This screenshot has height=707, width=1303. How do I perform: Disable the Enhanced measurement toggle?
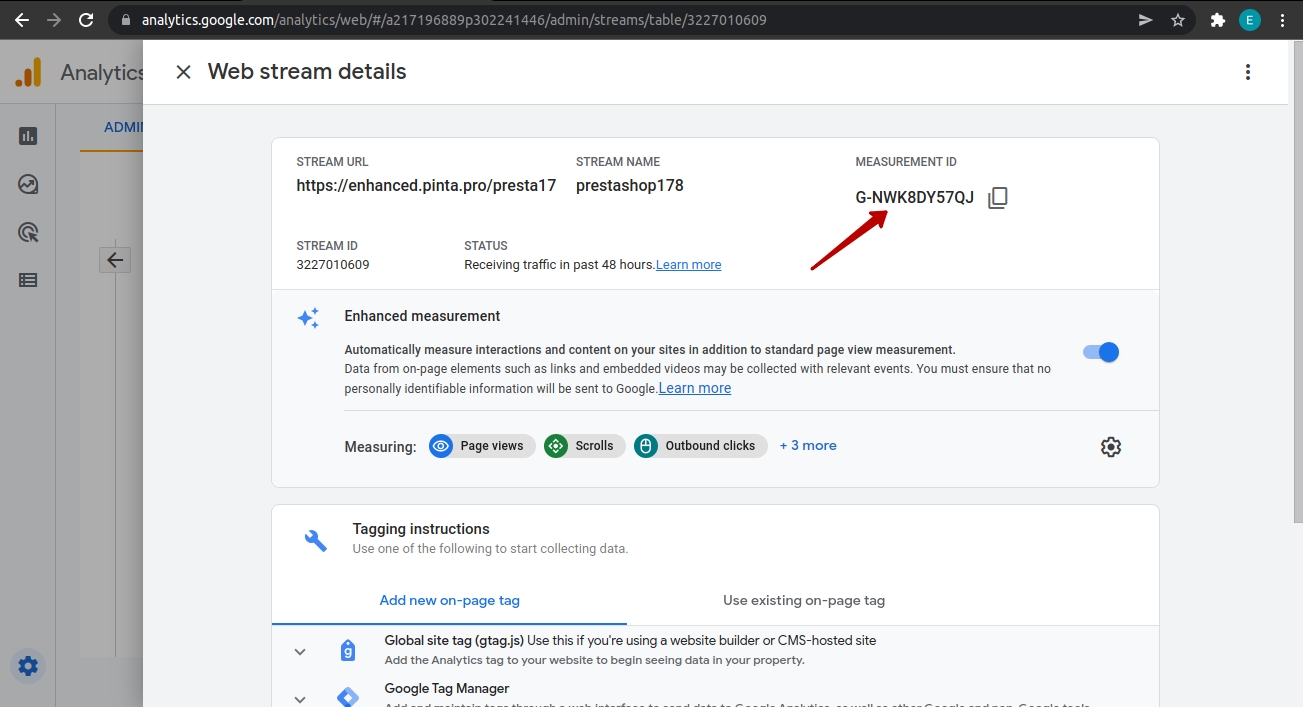(x=1100, y=352)
